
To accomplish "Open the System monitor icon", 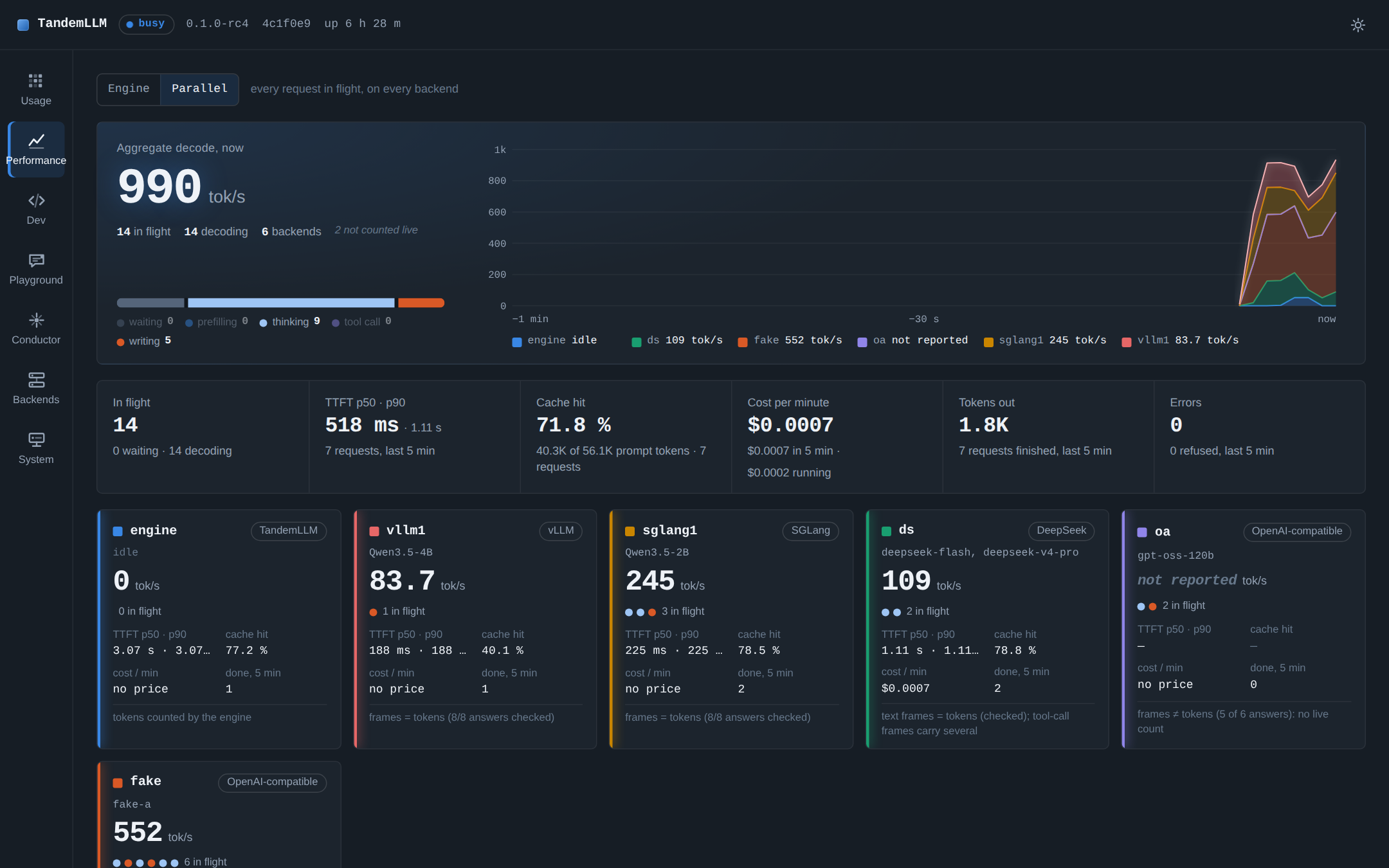I will [36, 440].
